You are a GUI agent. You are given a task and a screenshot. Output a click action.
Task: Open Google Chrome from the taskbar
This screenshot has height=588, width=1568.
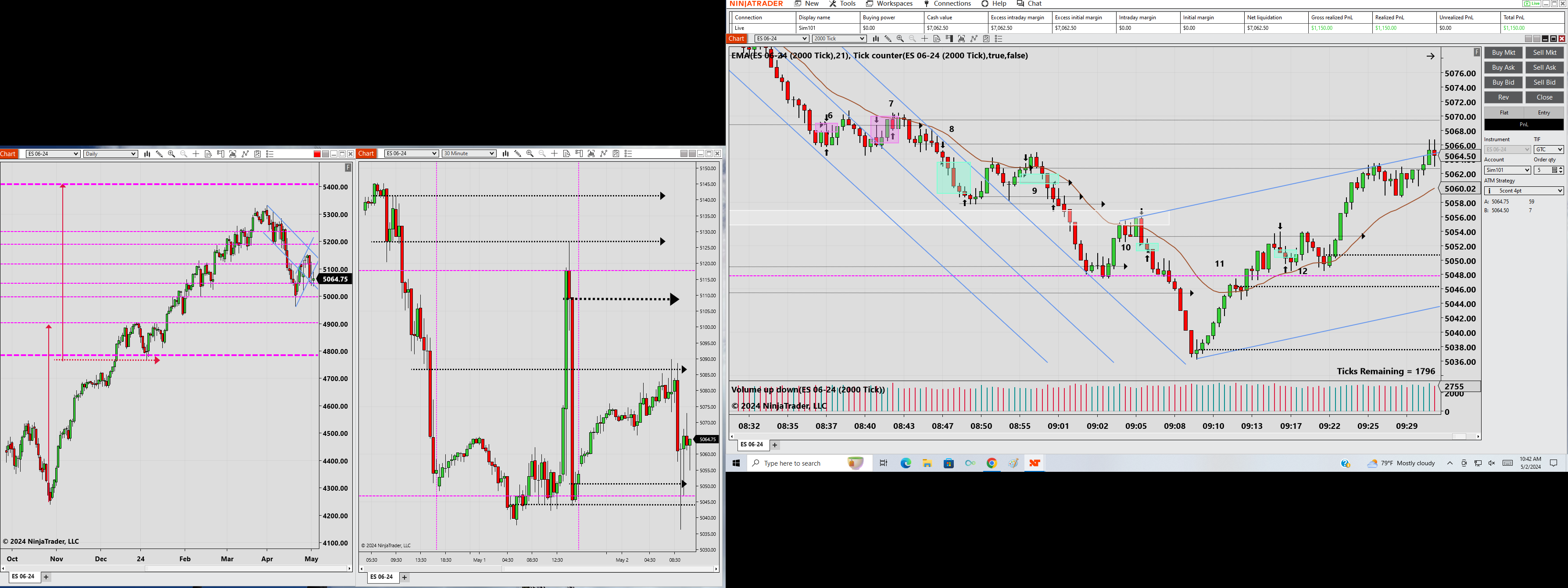[x=992, y=463]
